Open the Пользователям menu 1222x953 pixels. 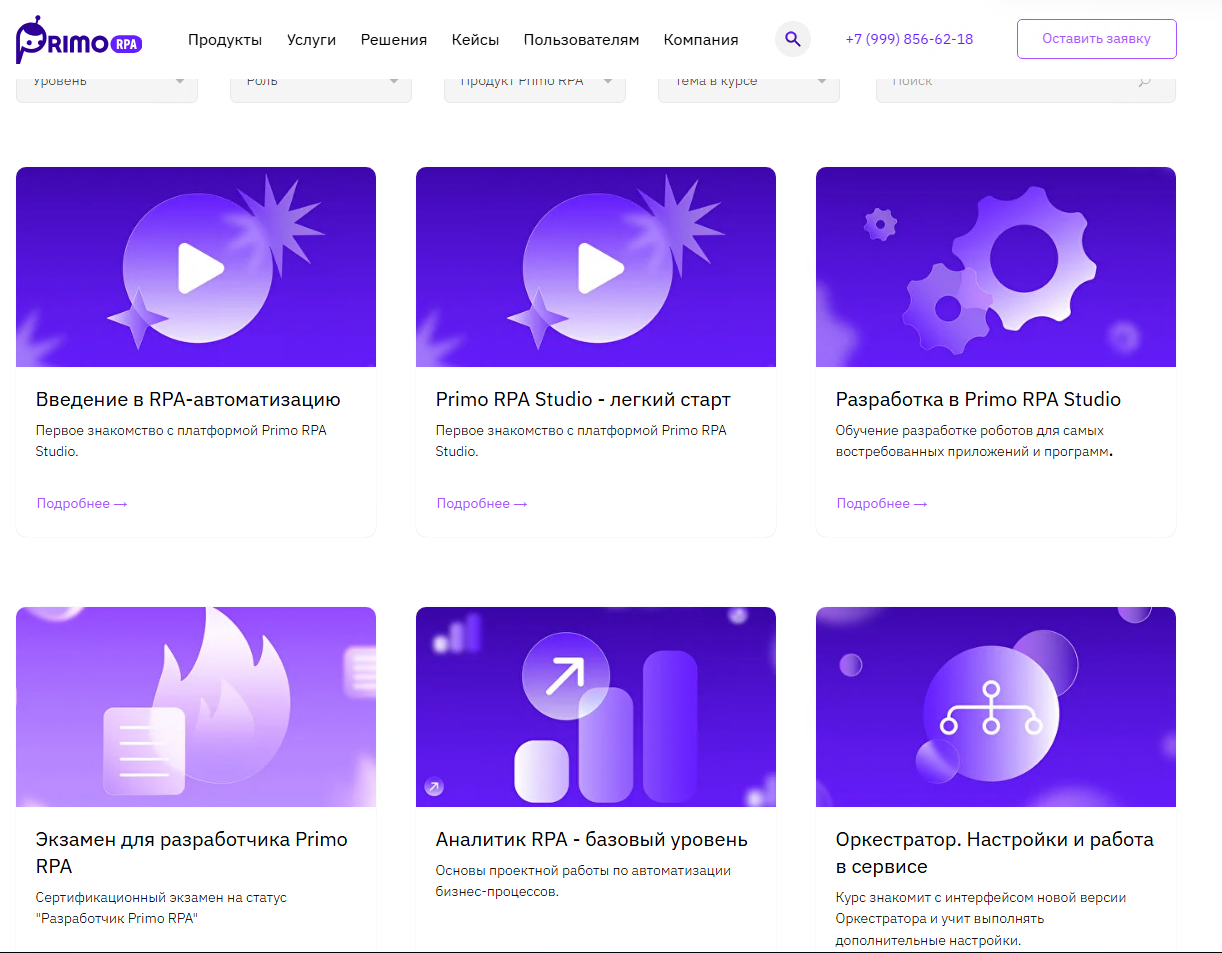click(581, 40)
